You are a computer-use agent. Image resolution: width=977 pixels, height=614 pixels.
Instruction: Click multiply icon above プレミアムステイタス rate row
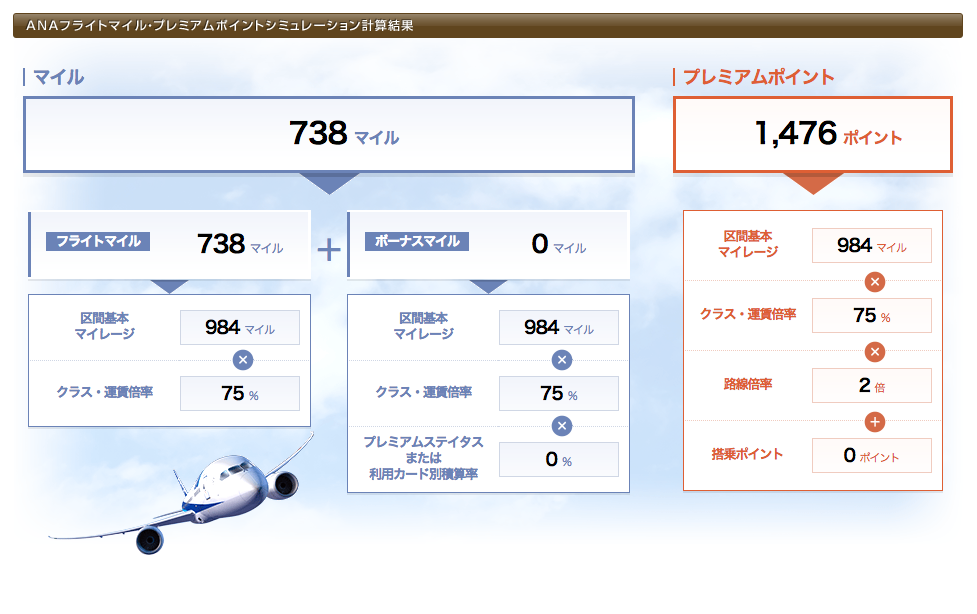562,426
